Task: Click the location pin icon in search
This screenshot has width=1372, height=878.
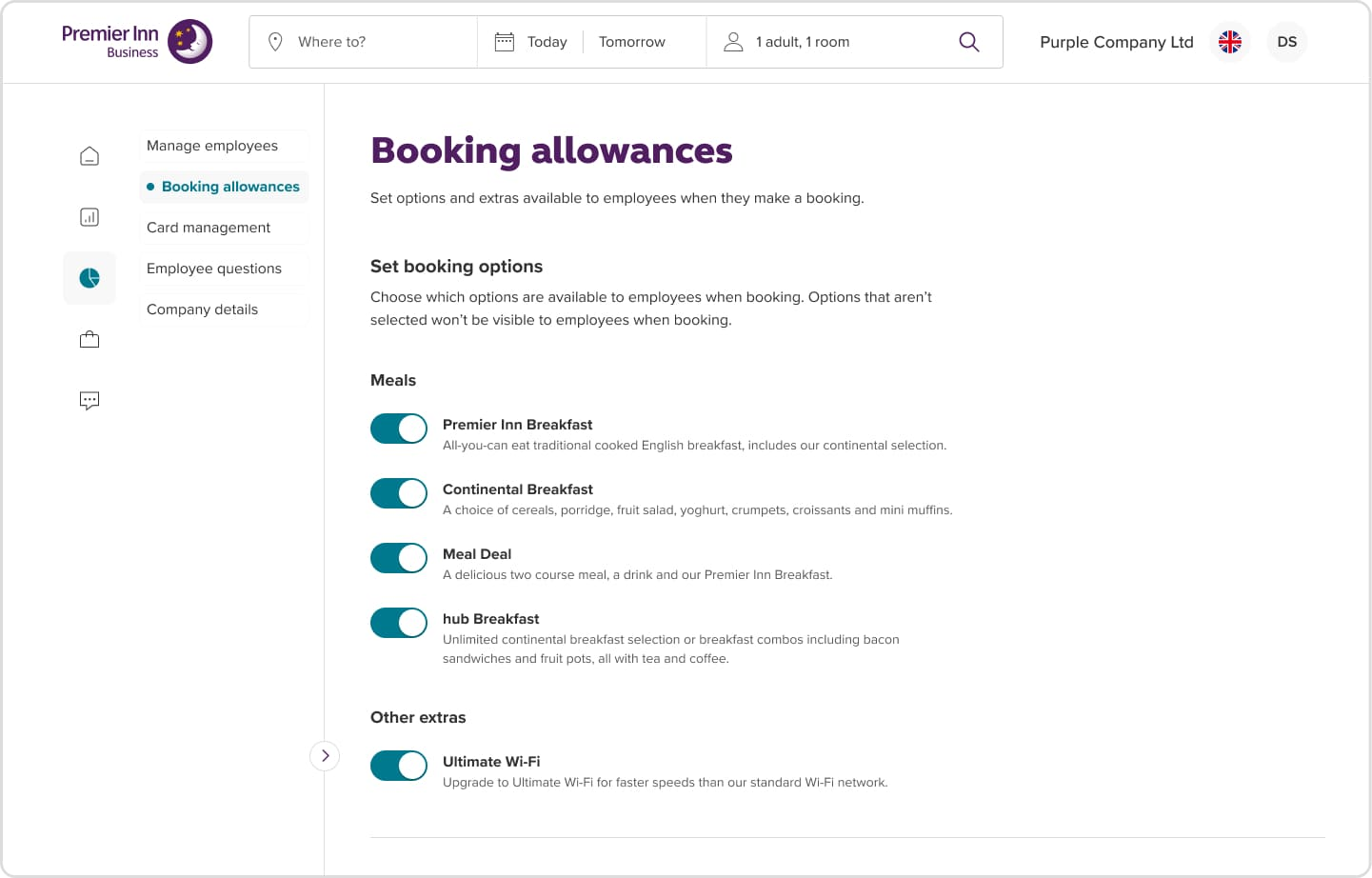Action: [x=275, y=42]
